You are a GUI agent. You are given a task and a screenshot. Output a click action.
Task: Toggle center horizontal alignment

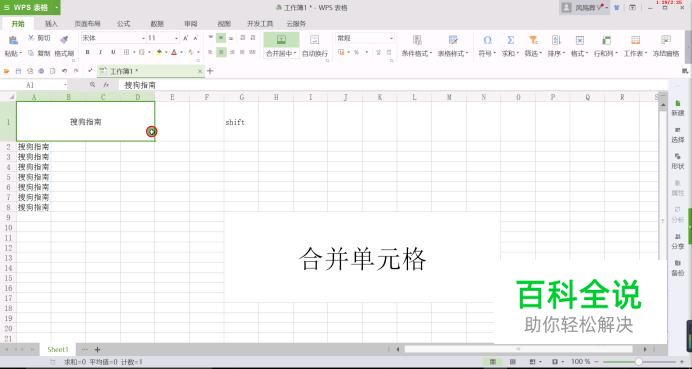pyautogui.click(x=221, y=52)
